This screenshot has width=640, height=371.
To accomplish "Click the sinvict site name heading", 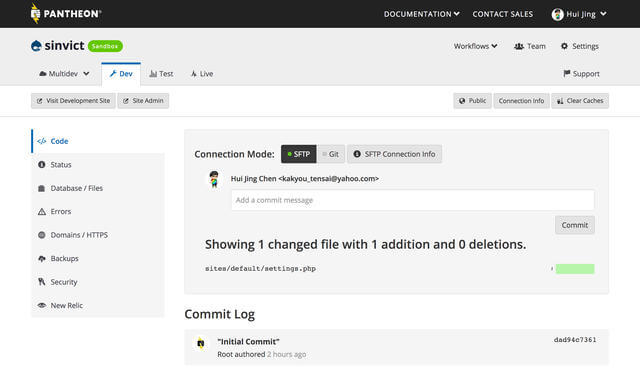I will point(64,46).
